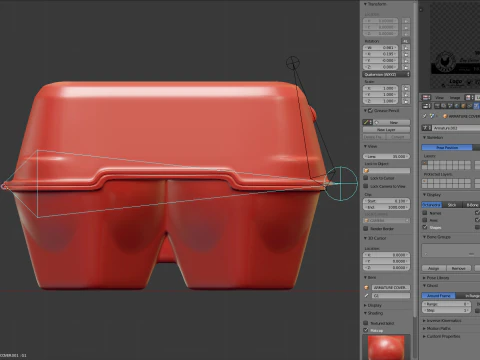Image resolution: width=480 pixels, height=360 pixels.
Task: Click the first protected layer button
Action: click(424, 181)
